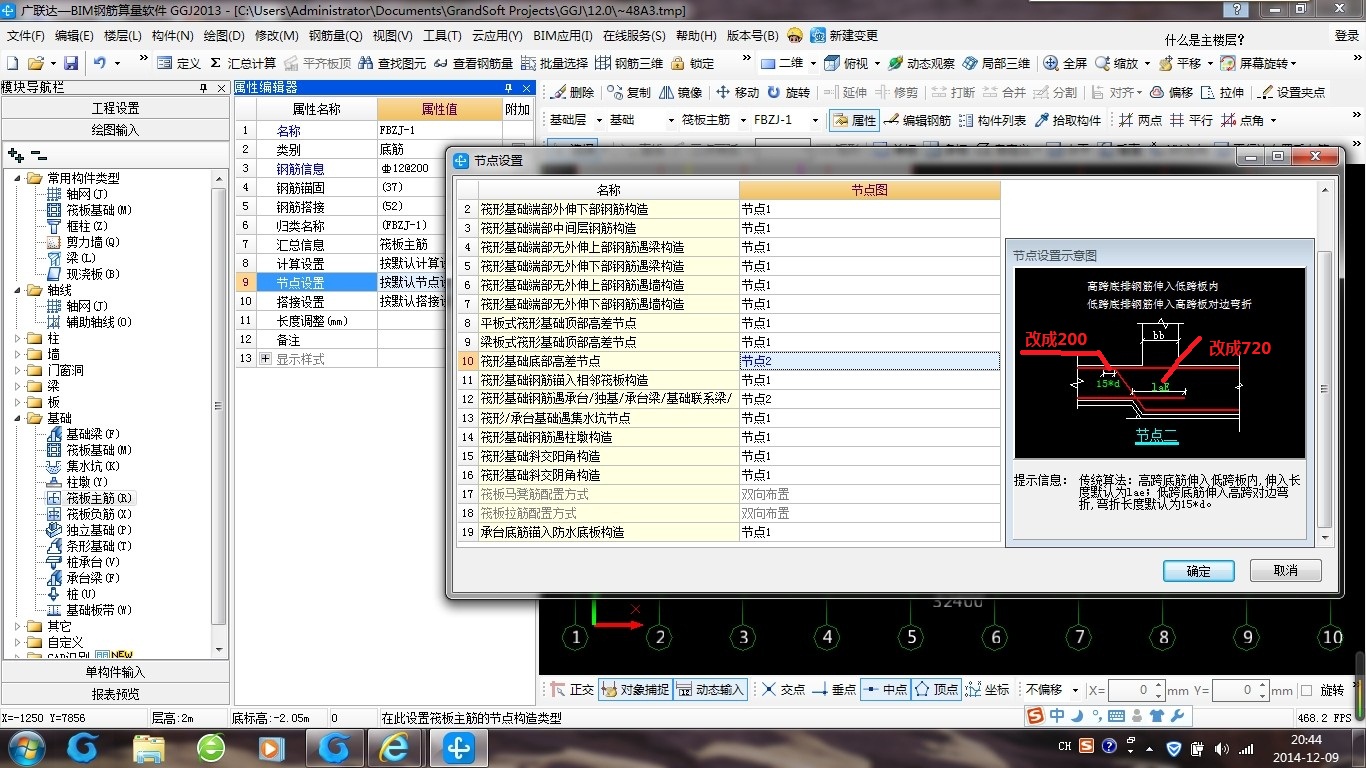The image size is (1366, 768).
Task: Click the new file icon
Action: point(11,63)
